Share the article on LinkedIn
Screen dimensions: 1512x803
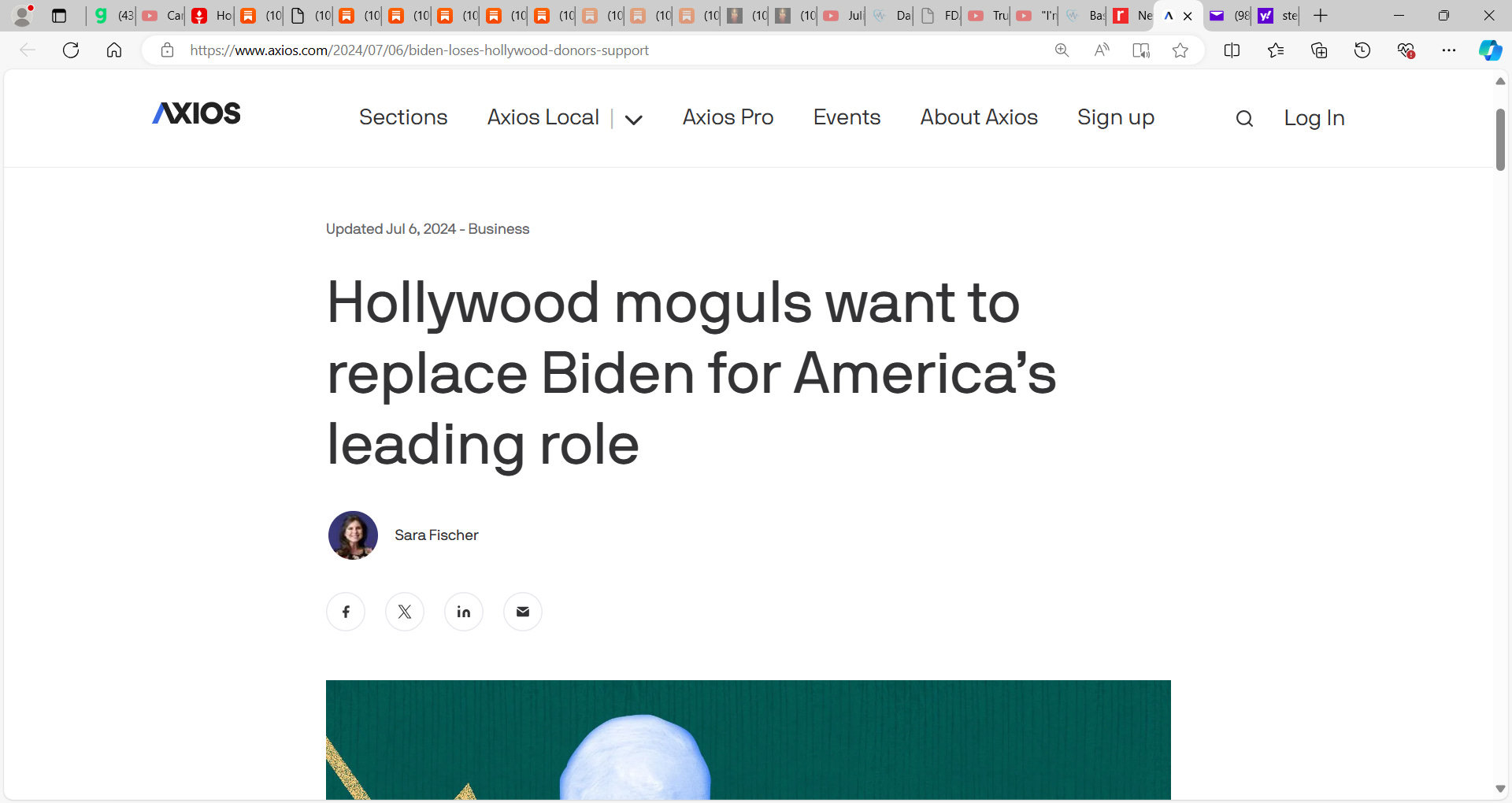[464, 612]
